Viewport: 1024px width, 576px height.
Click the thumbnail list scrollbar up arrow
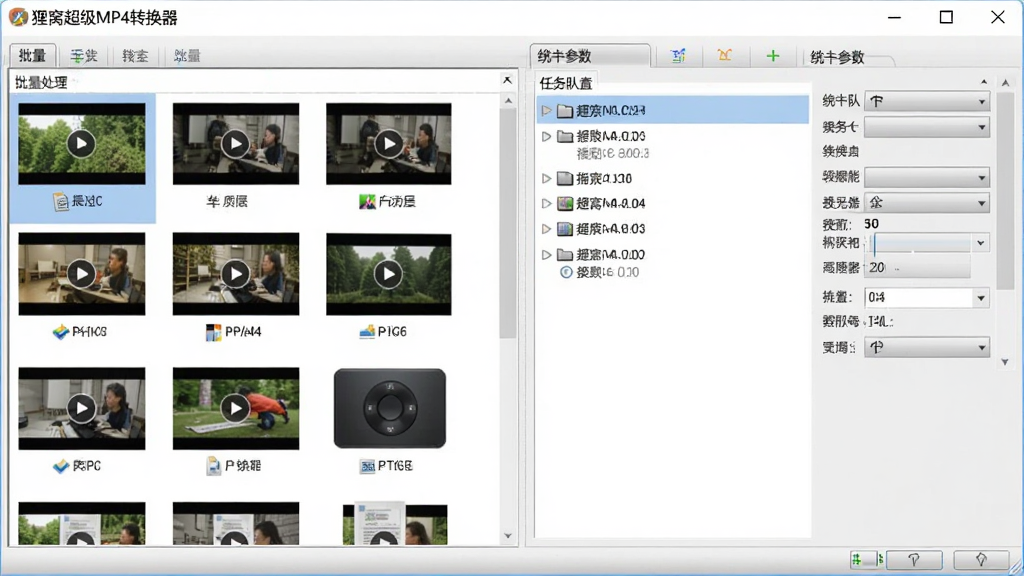(x=508, y=101)
